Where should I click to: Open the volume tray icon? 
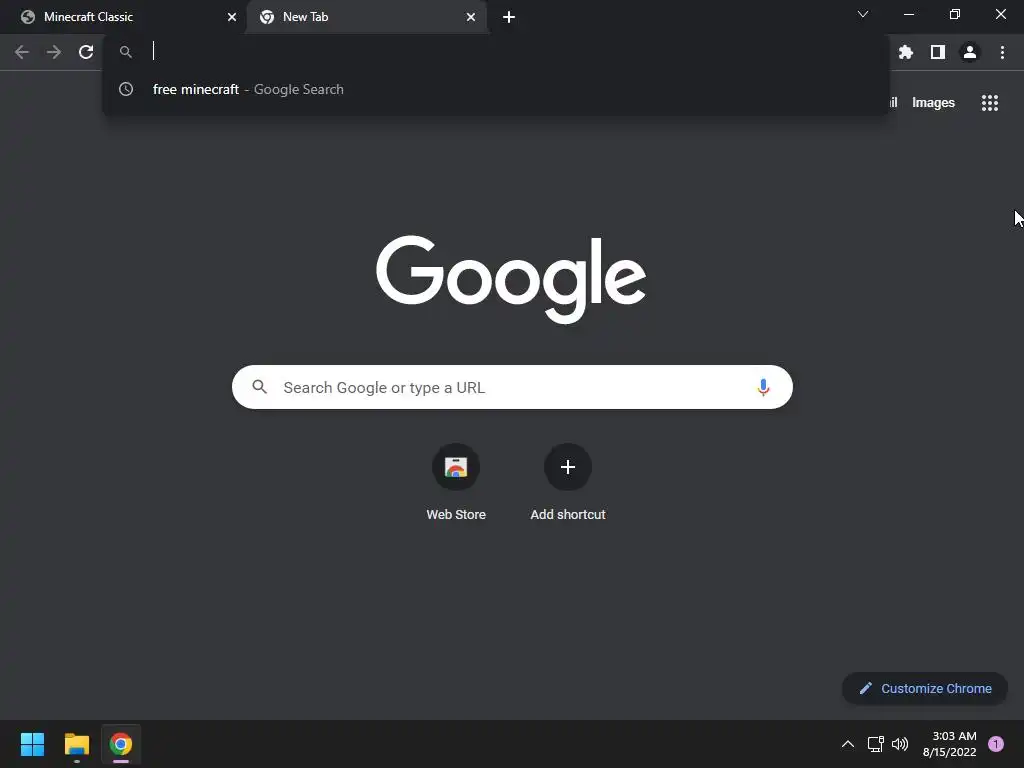click(900, 744)
